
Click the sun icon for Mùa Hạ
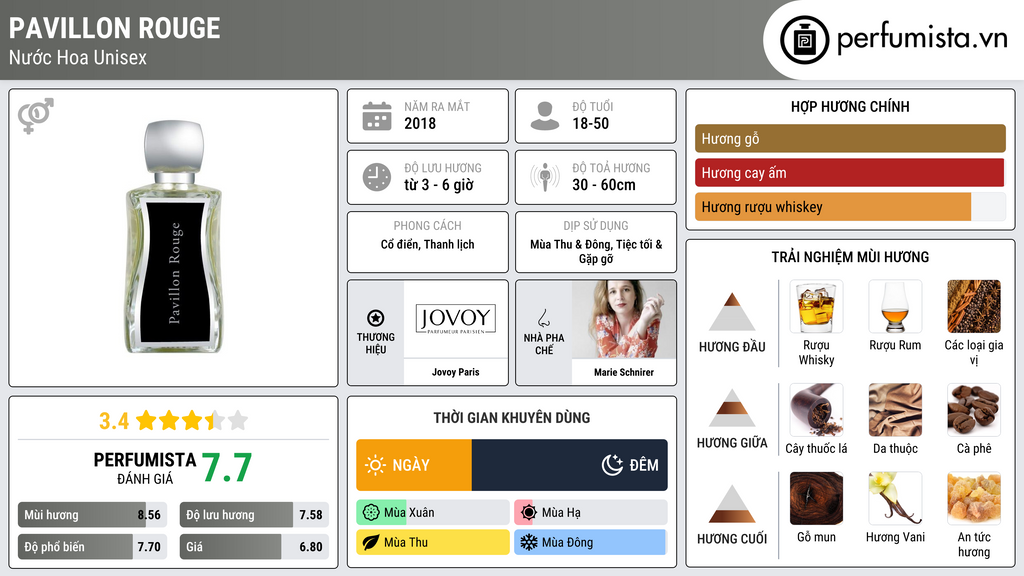(529, 513)
